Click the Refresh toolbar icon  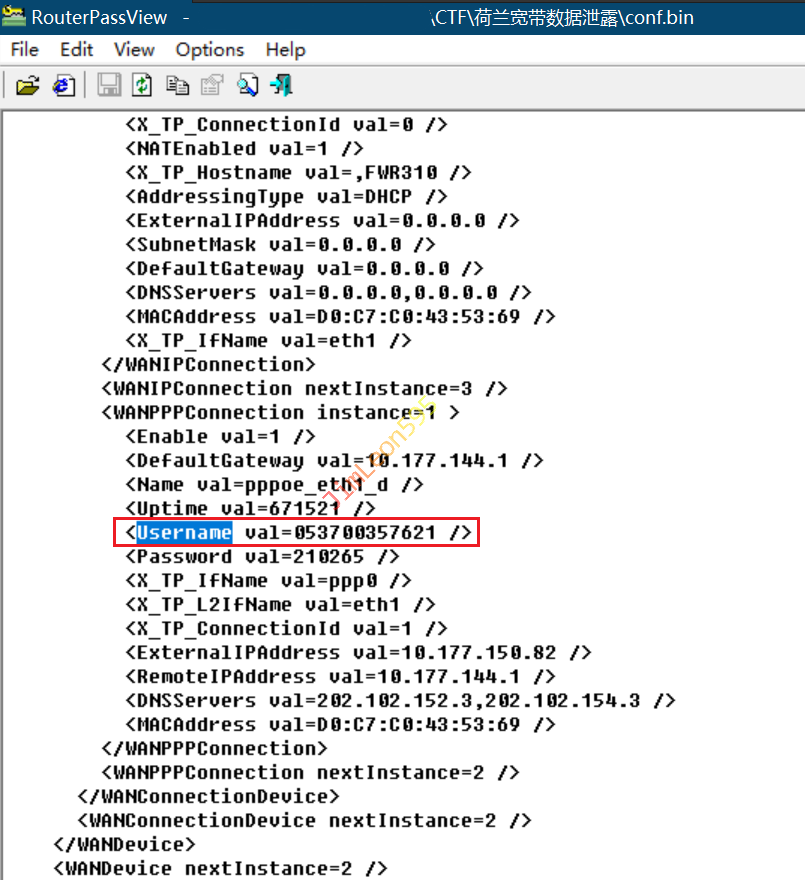(x=143, y=86)
